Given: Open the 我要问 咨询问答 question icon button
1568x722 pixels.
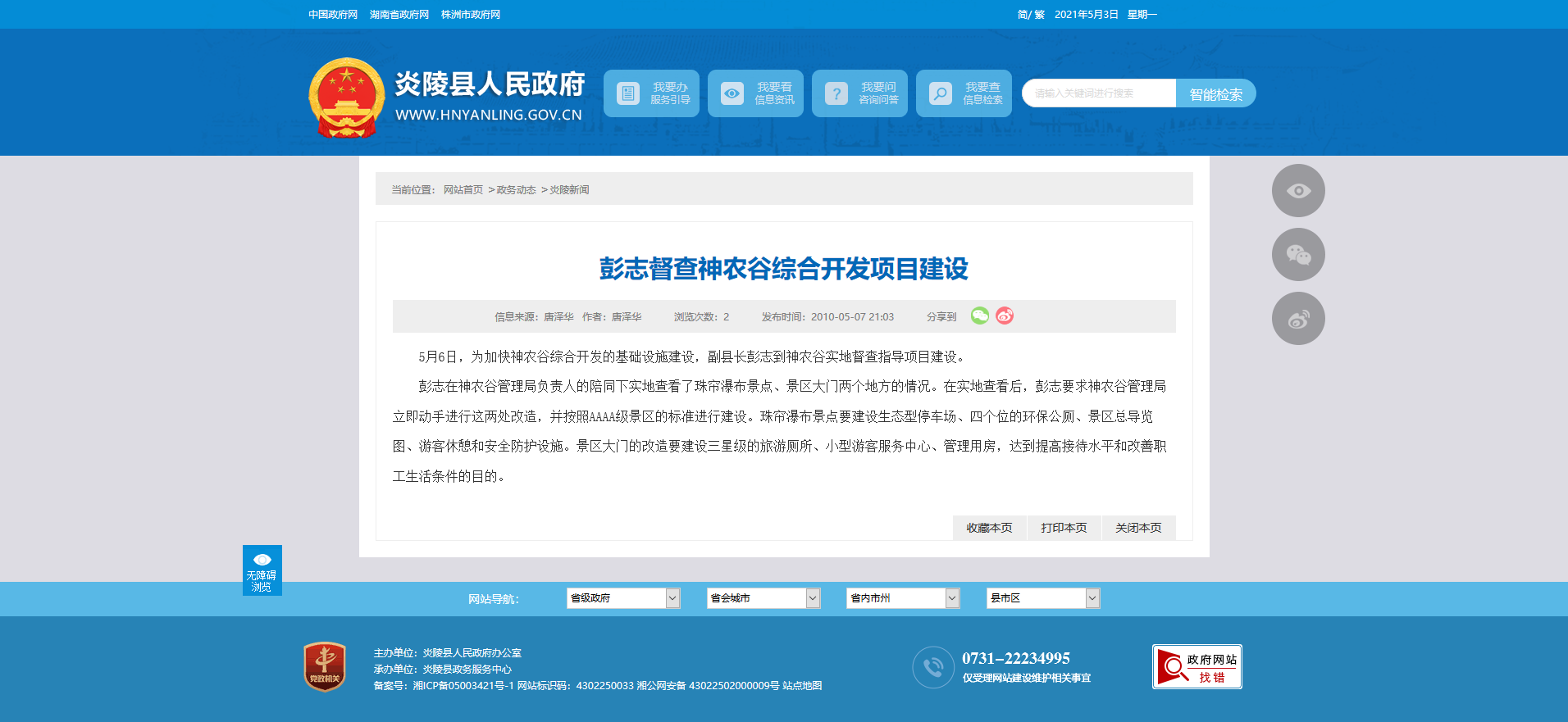Looking at the screenshot, I should pyautogui.click(x=859, y=93).
